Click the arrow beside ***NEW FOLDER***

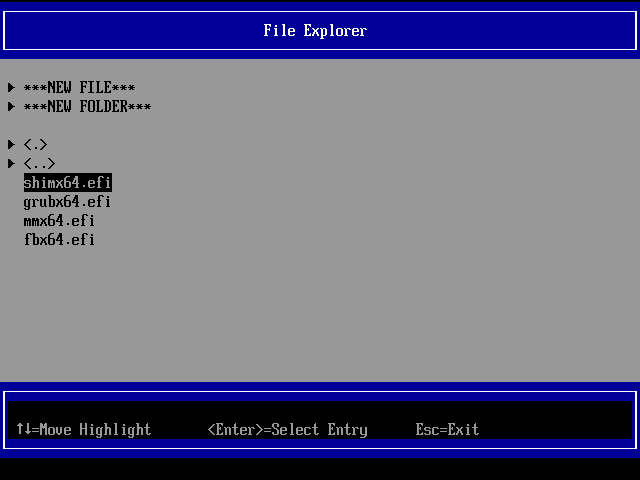click(x=11, y=107)
